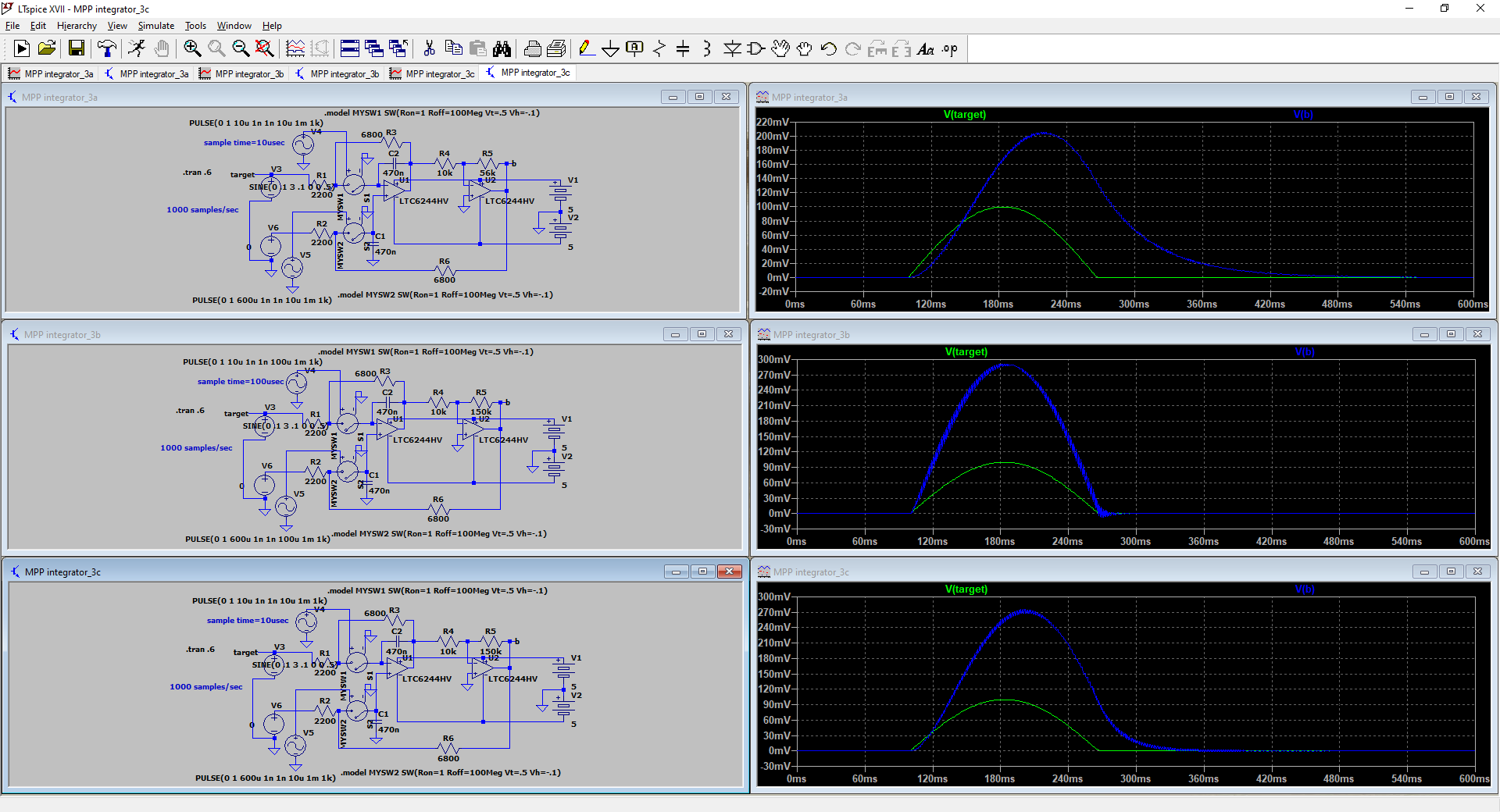Click the Save (floppy disk) icon
The width and height of the screenshot is (1500, 812).
point(77,49)
